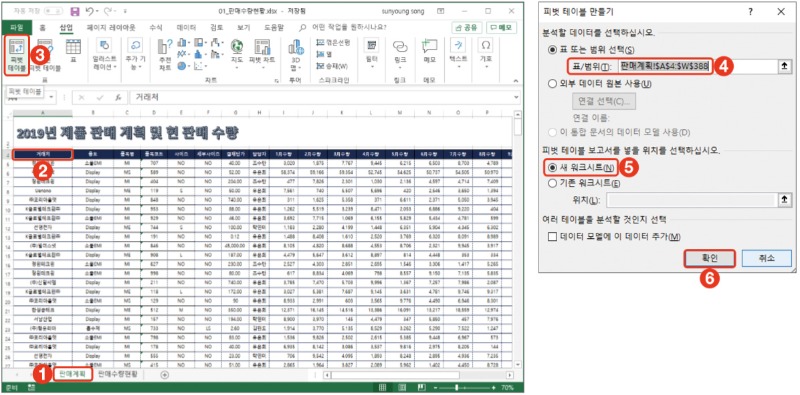800x395 pixels.
Task: Select 기존 워크시트 radio option
Action: point(584,184)
